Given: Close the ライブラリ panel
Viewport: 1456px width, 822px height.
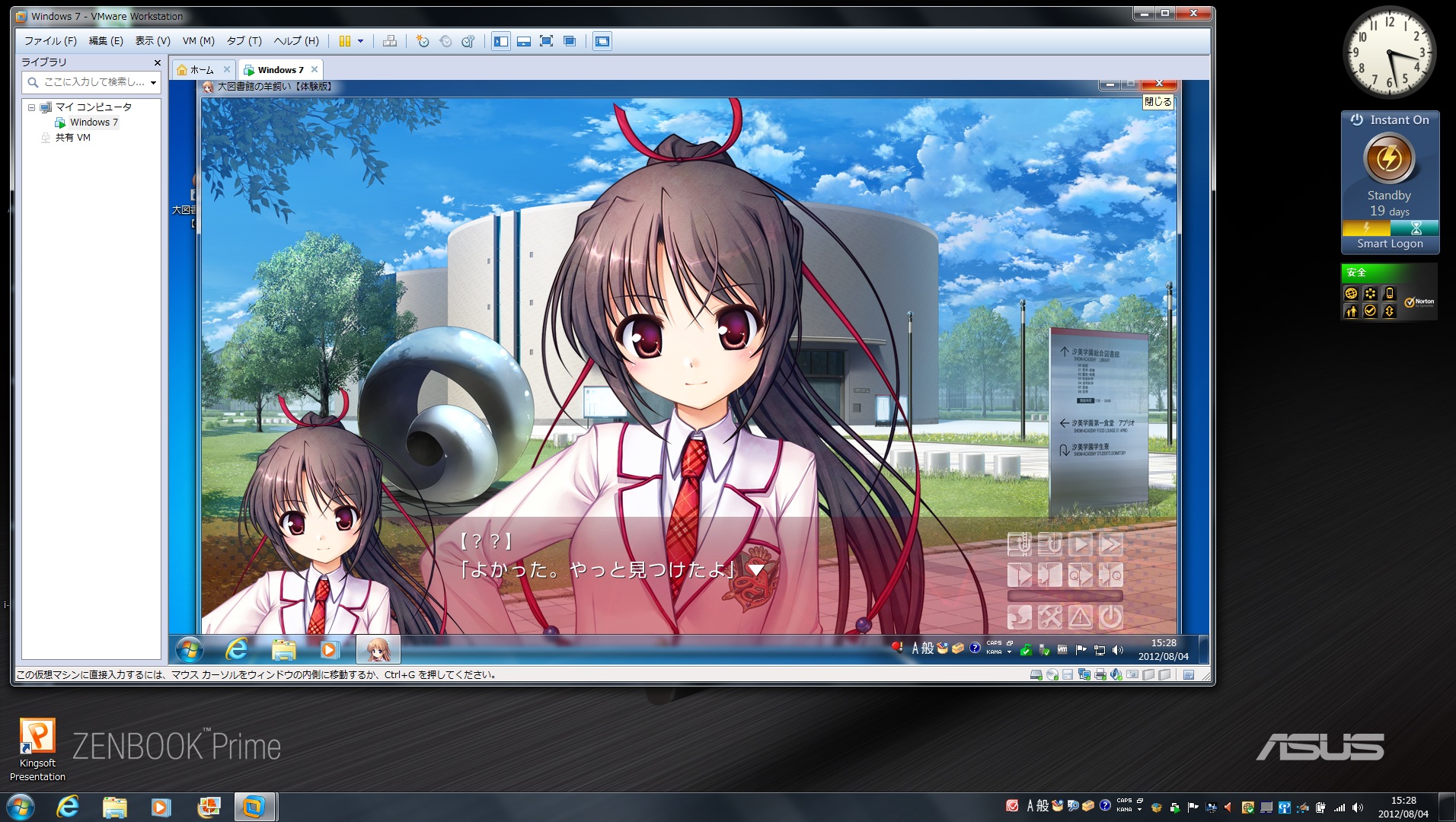Looking at the screenshot, I should [158, 62].
